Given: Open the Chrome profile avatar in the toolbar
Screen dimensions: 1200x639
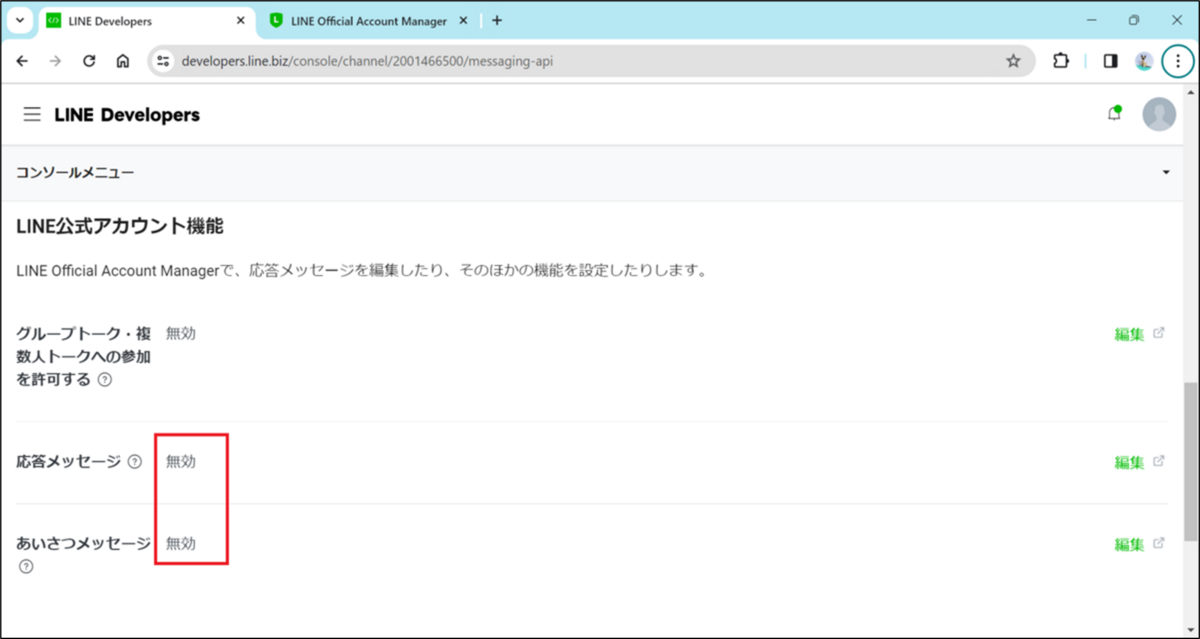Looking at the screenshot, I should [1144, 61].
